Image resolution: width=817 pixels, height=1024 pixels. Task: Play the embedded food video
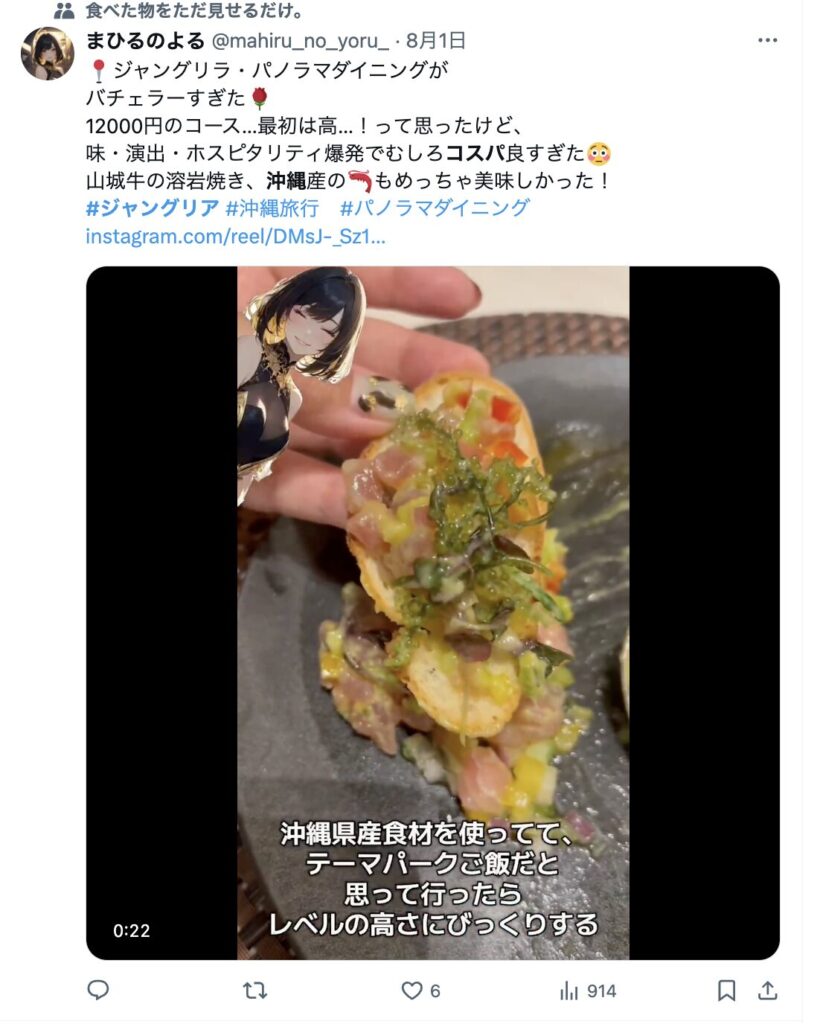[433, 613]
